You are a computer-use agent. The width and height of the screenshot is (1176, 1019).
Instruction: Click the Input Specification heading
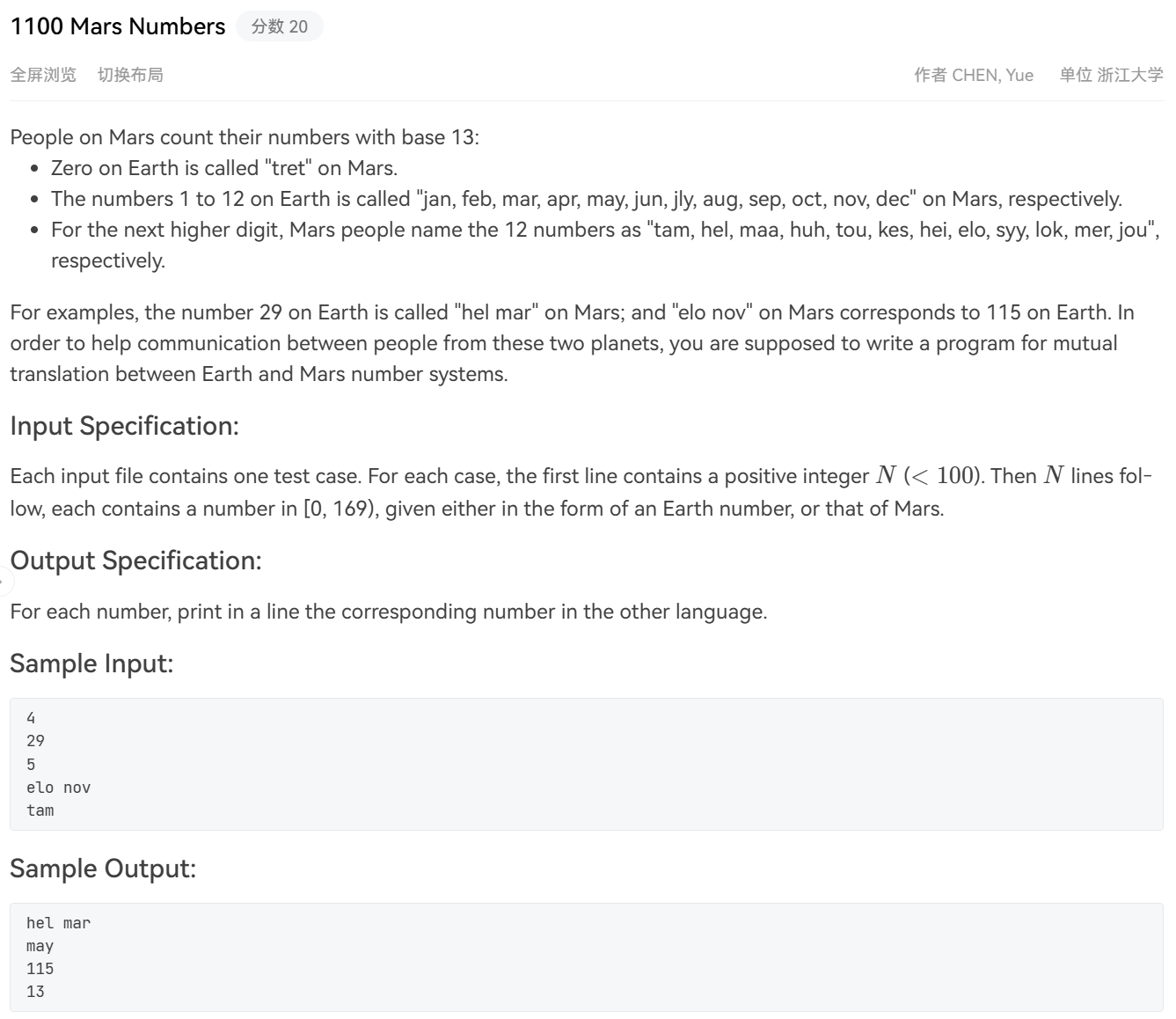[x=124, y=426]
